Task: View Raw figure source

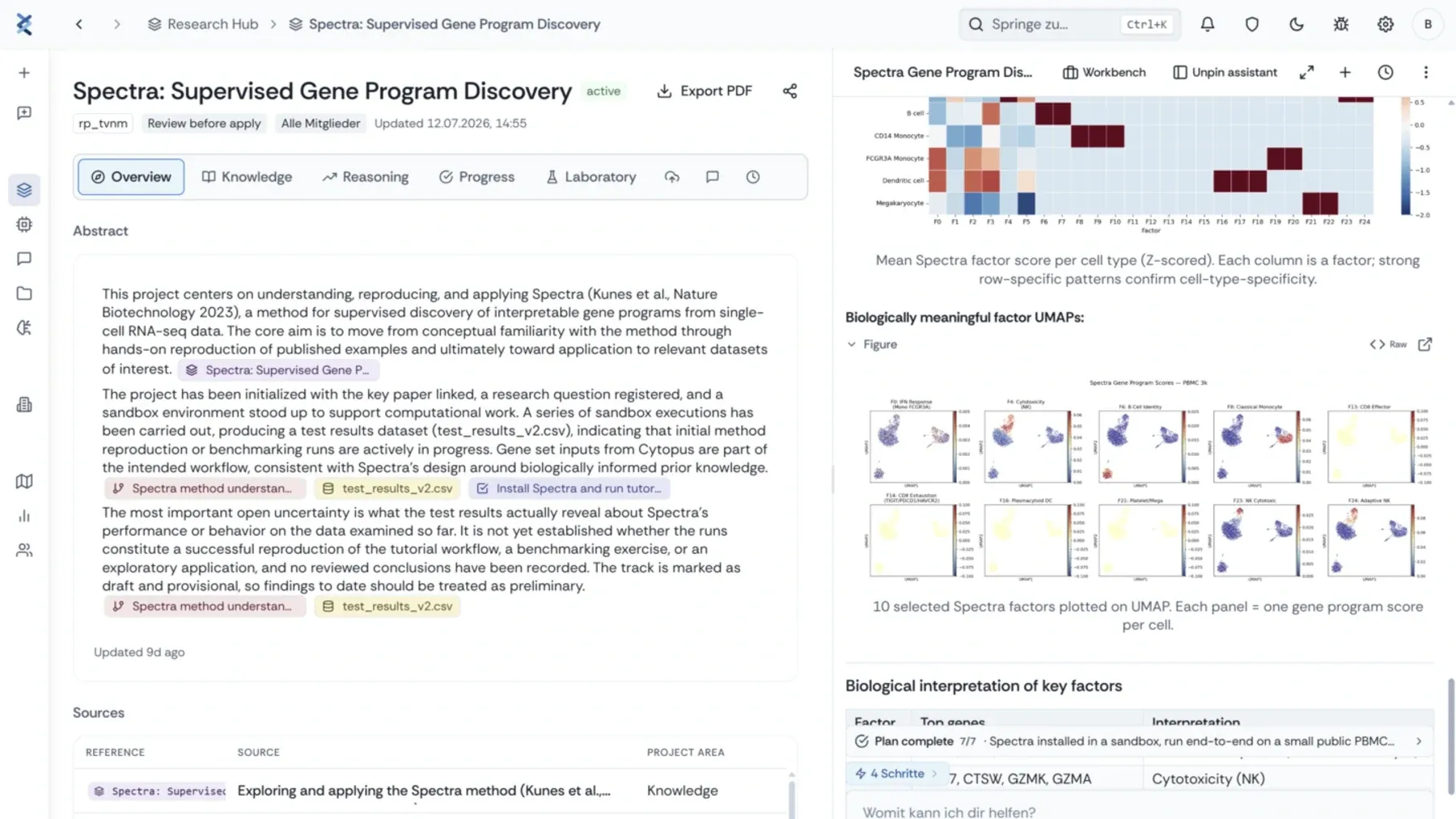Action: (1388, 344)
